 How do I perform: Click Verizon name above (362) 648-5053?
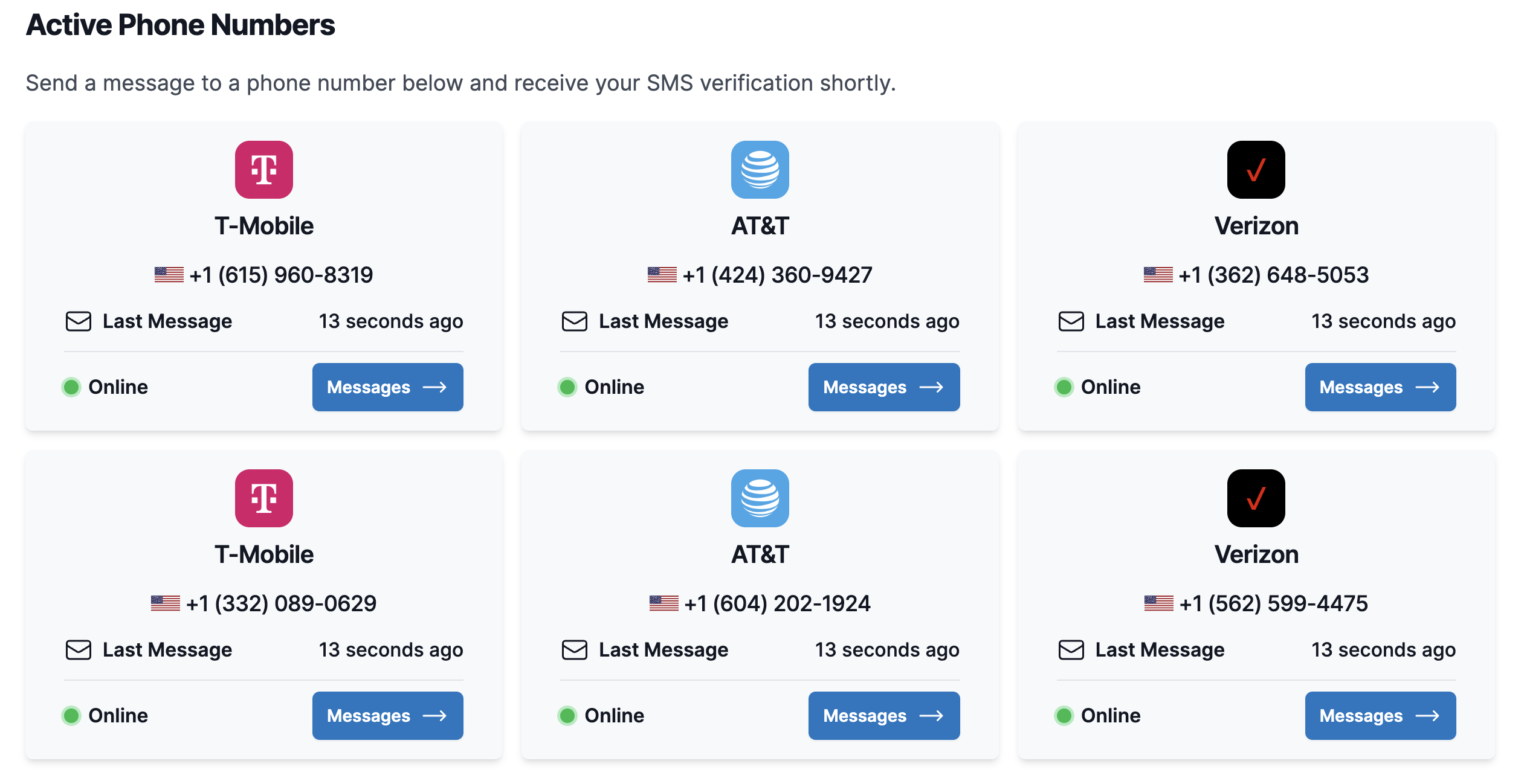pos(1256,226)
